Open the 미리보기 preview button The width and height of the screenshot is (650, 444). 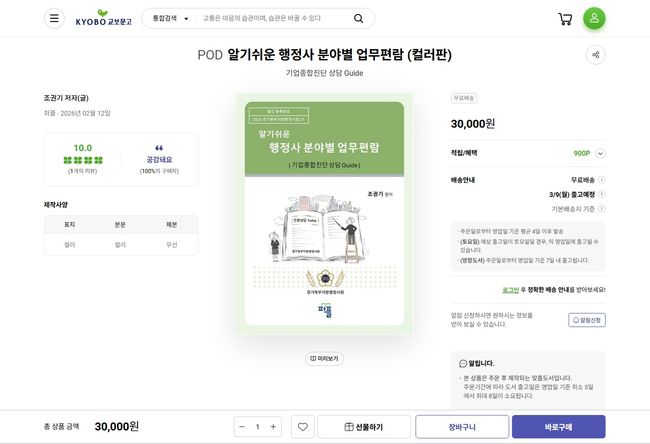pos(324,359)
